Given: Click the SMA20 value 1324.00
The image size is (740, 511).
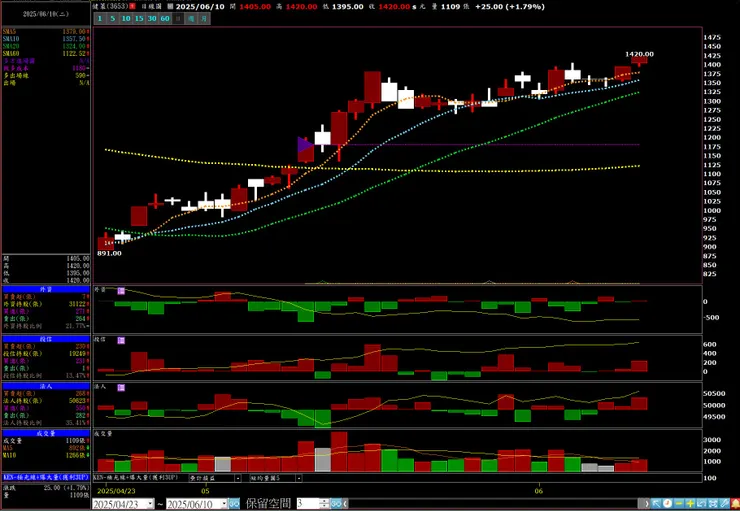Looking at the screenshot, I should click(74, 46).
